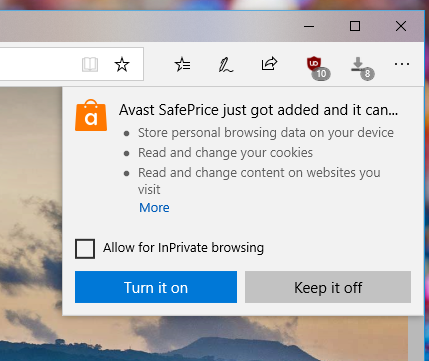
Task: Click the orange Avast SafePrice bag icon
Action: pos(91,115)
